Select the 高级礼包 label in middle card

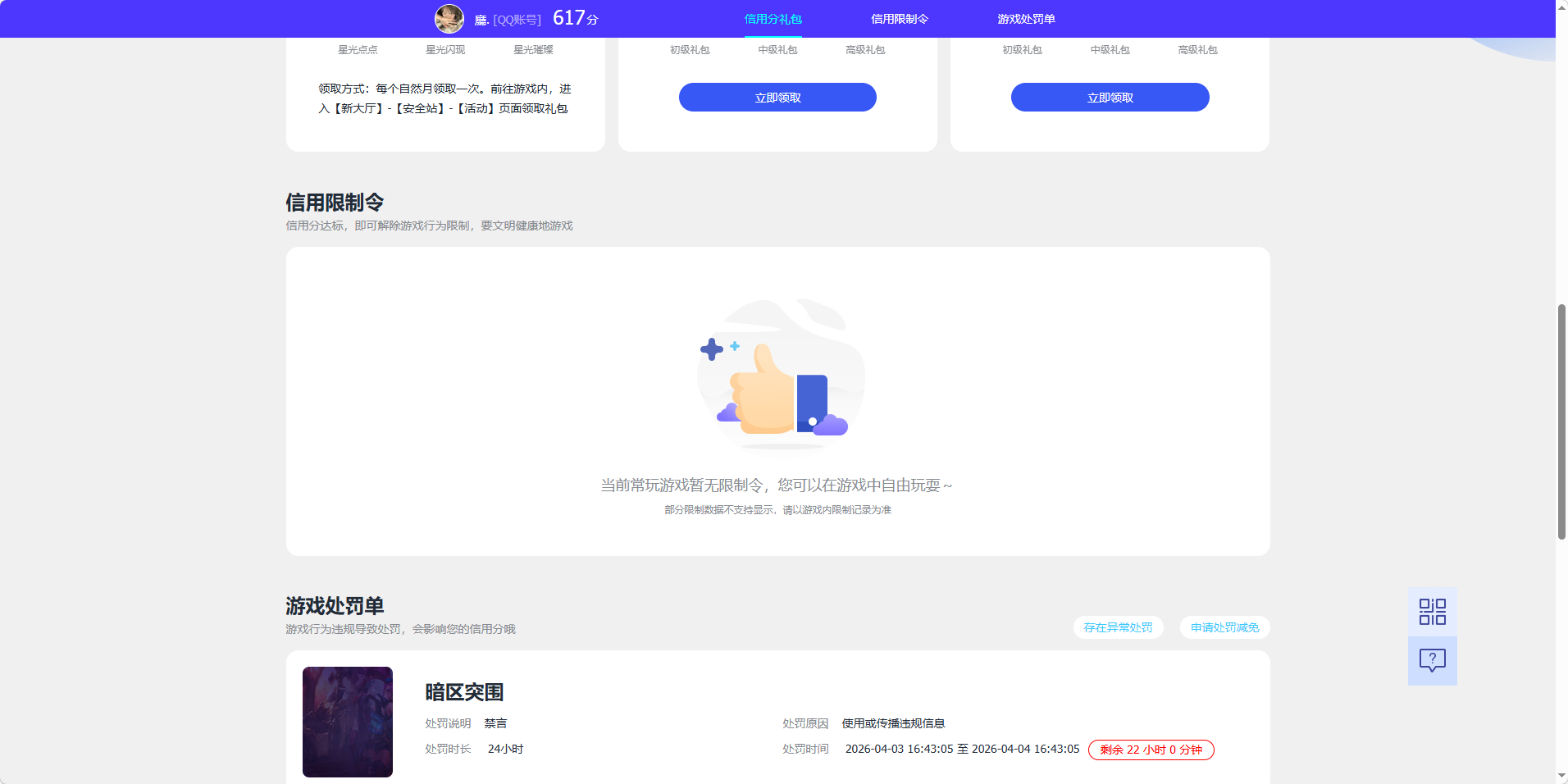point(864,49)
